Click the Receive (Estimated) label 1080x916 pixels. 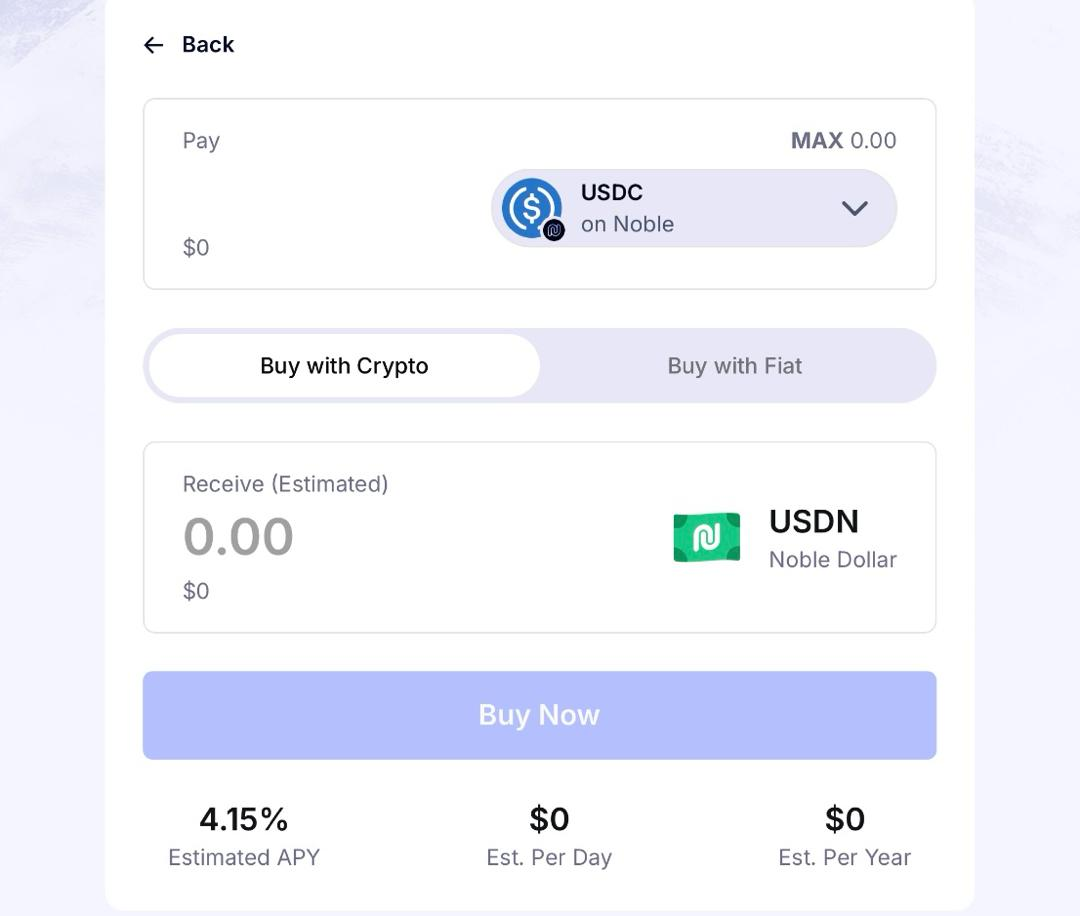click(x=285, y=483)
